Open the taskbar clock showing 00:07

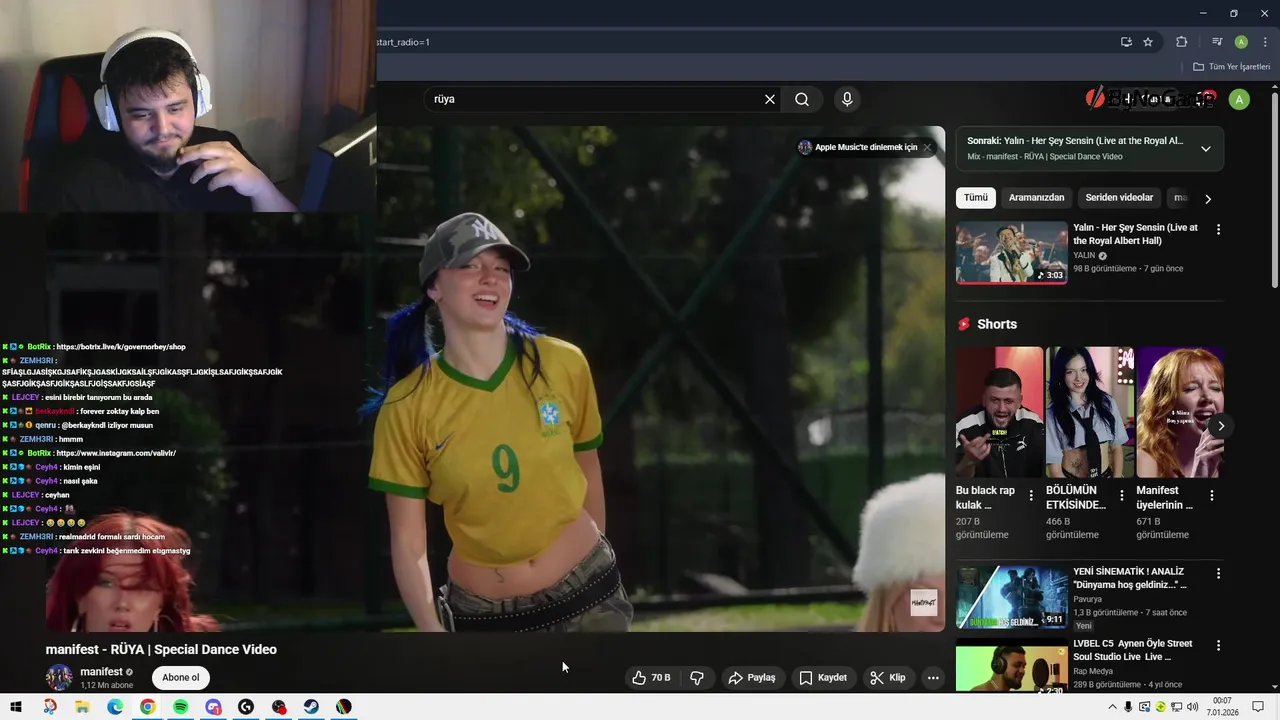tap(1222, 706)
